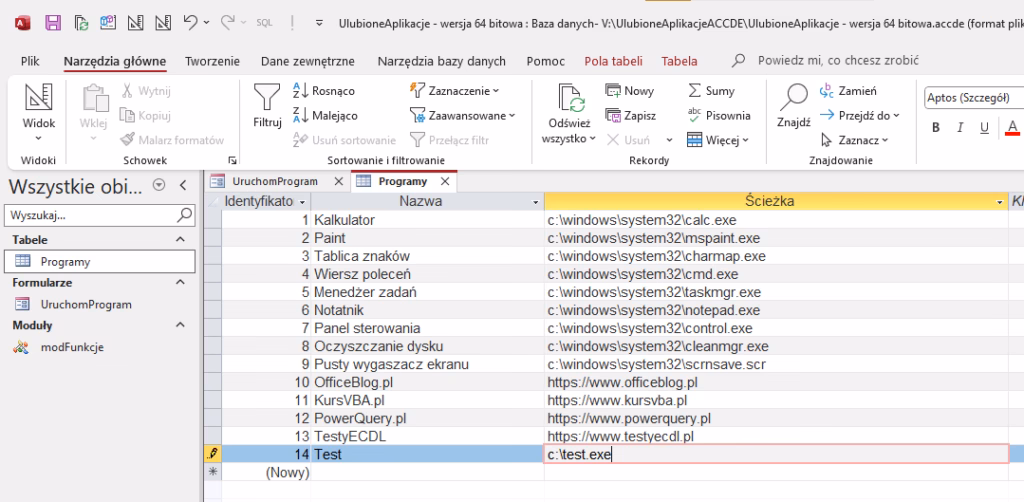Open the Przejdź do dropdown

[x=859, y=116]
